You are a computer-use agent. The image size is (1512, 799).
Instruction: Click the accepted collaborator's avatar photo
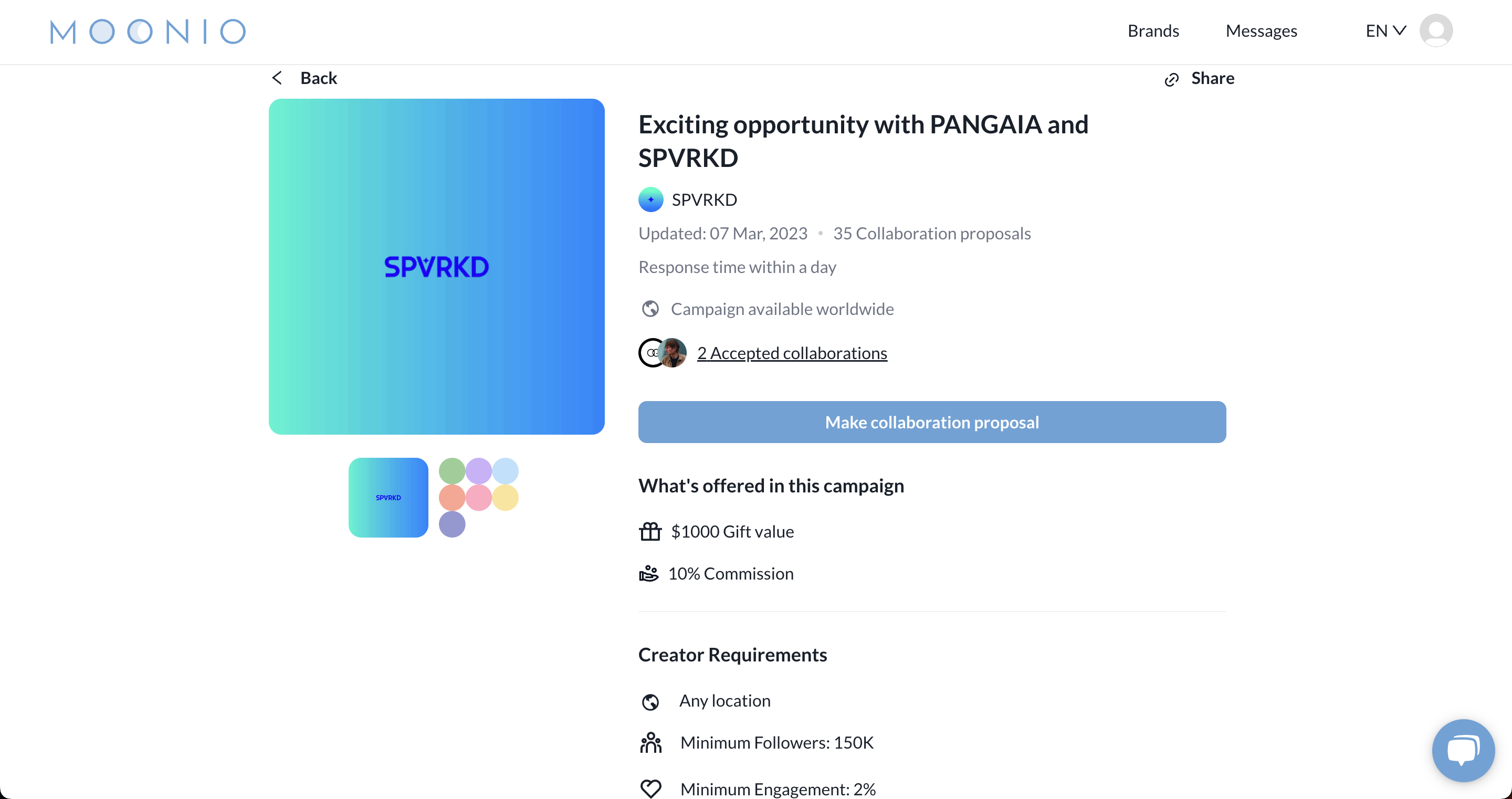pos(672,353)
